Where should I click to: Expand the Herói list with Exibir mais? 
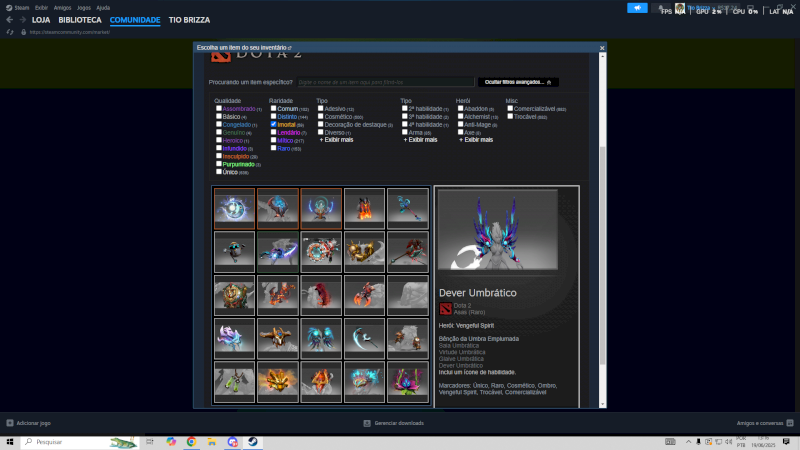[475, 140]
